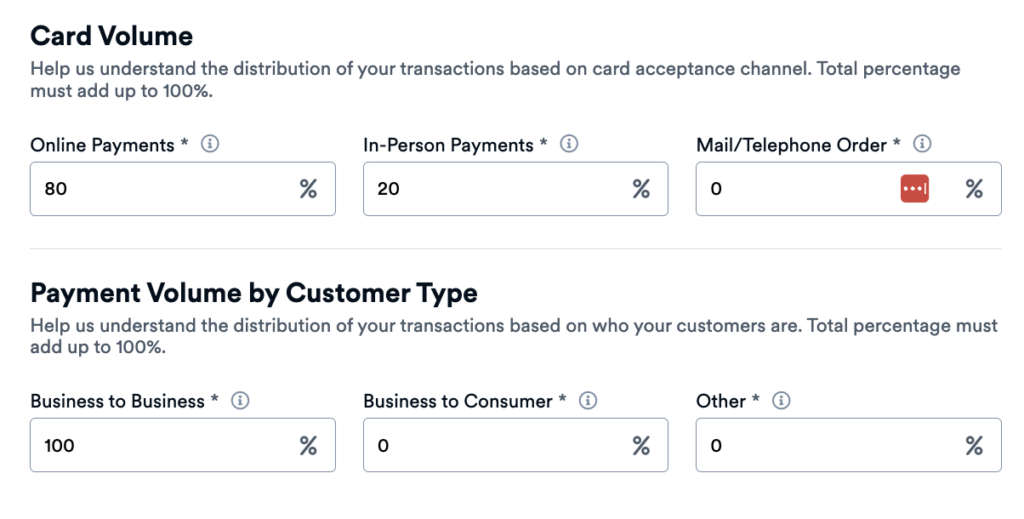Click the info icon beside Online Payments
1024x519 pixels.
210,144
